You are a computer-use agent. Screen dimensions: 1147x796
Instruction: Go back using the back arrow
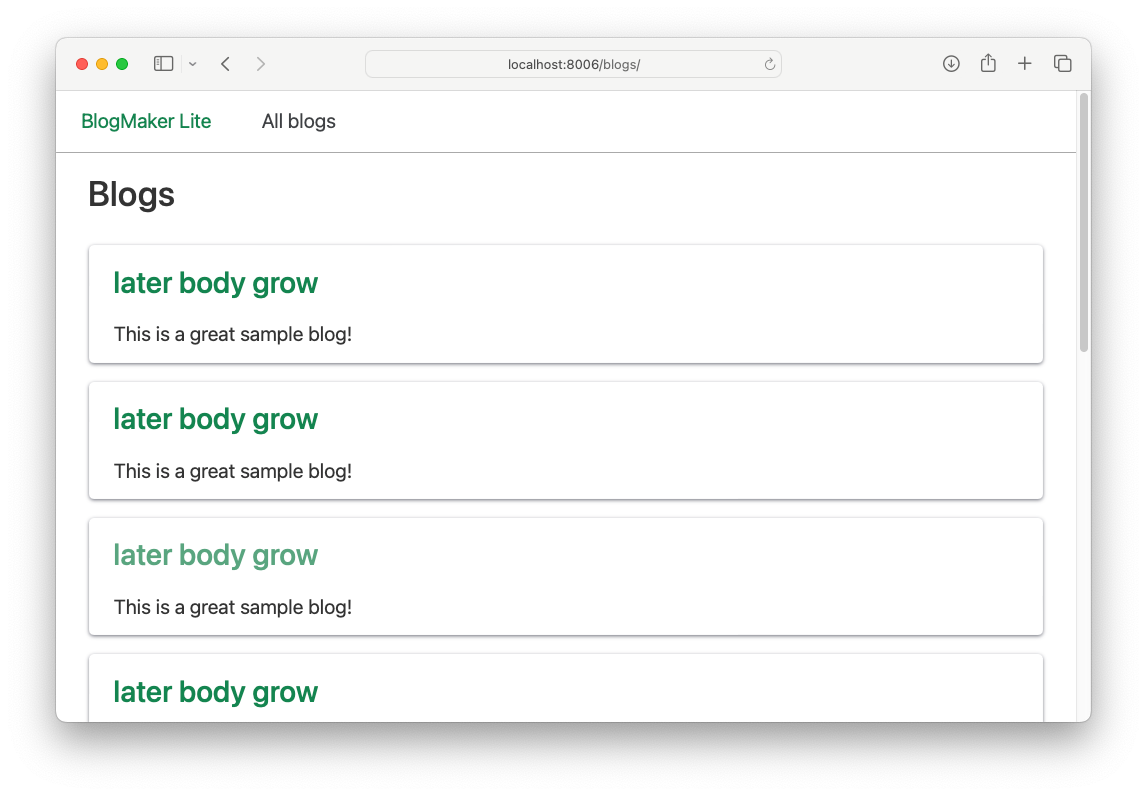pyautogui.click(x=225, y=63)
